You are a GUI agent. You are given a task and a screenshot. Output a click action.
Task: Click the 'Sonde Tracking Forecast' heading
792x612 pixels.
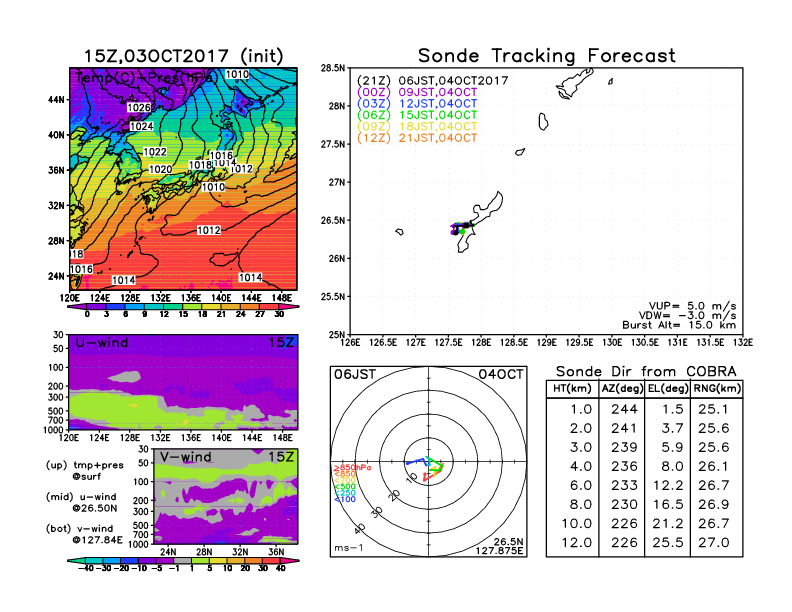(x=547, y=56)
